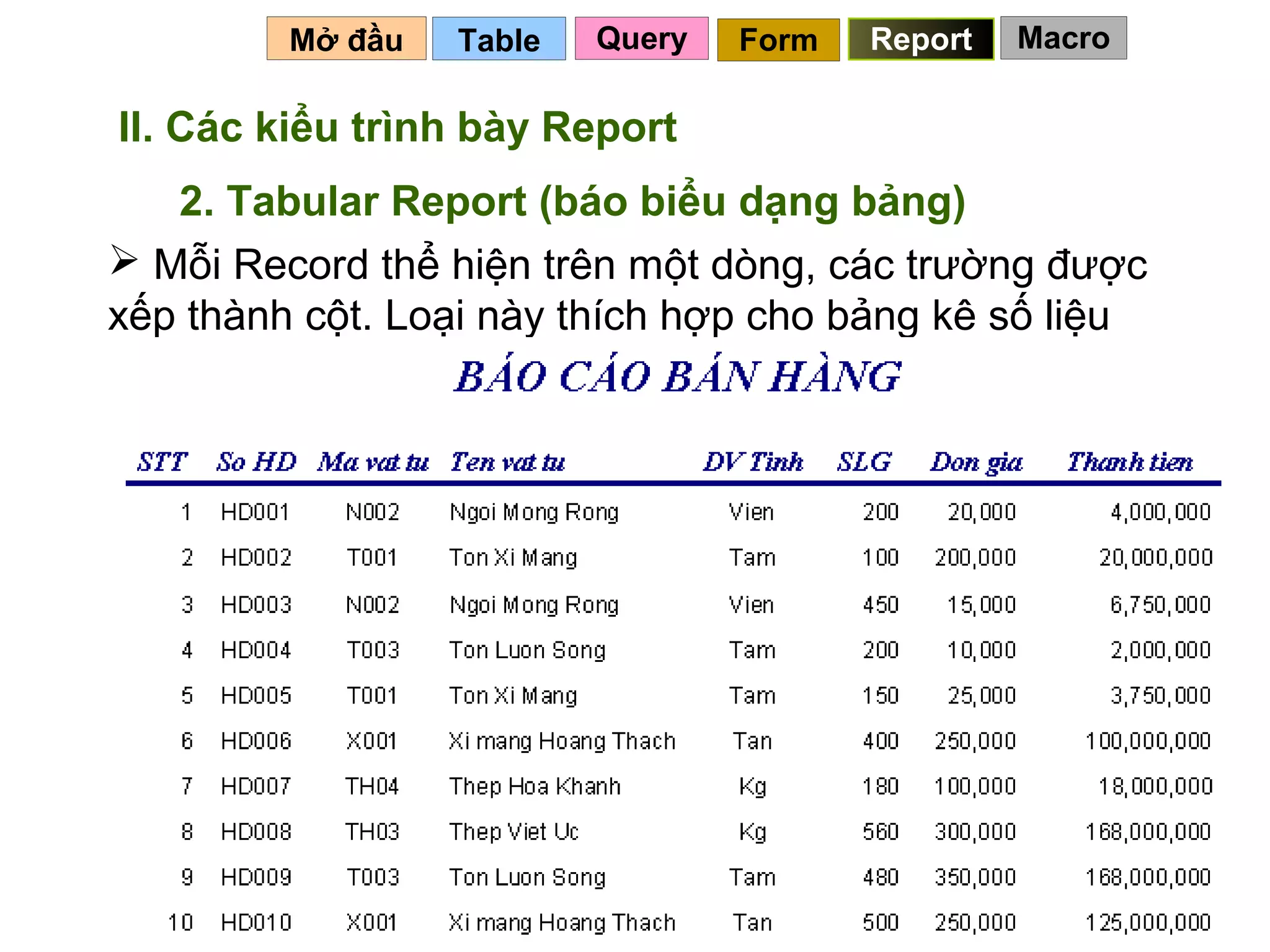This screenshot has height=952, width=1270.
Task: Click total 6,750,000
Action: point(1160,606)
